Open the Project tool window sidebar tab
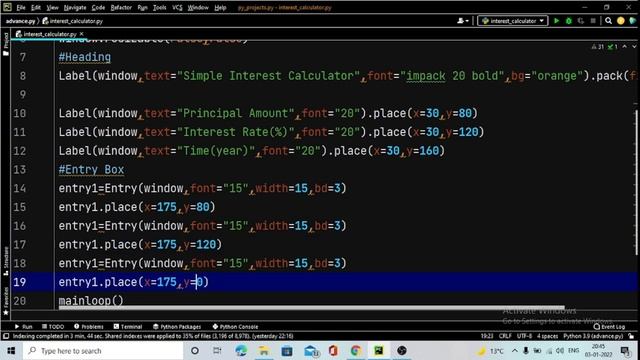Screen dimensions: 640x360 click(6, 44)
